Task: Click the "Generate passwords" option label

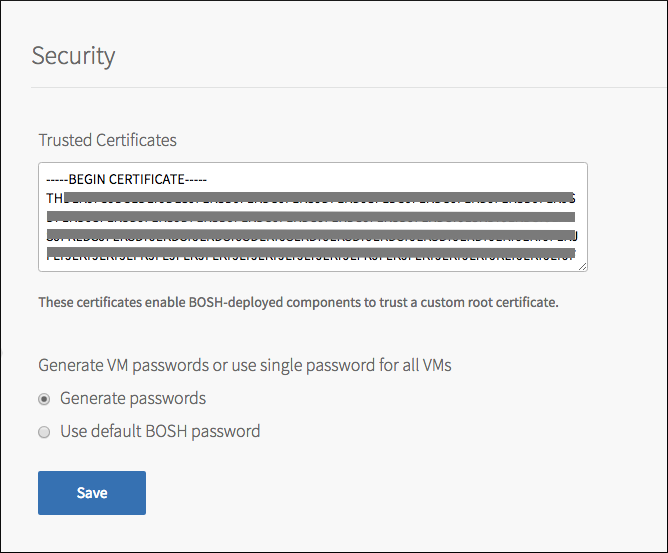Action: (133, 398)
